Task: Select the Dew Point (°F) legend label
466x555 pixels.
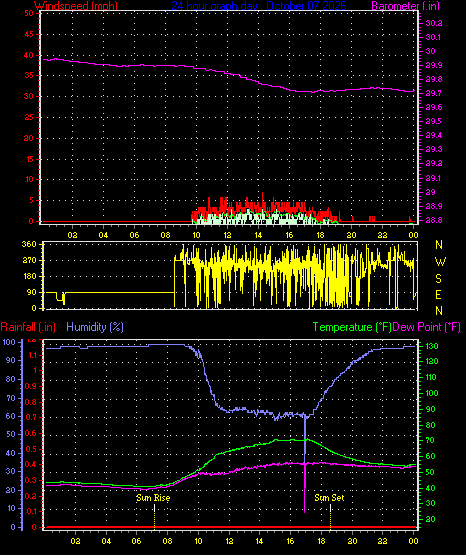Action: click(x=426, y=327)
